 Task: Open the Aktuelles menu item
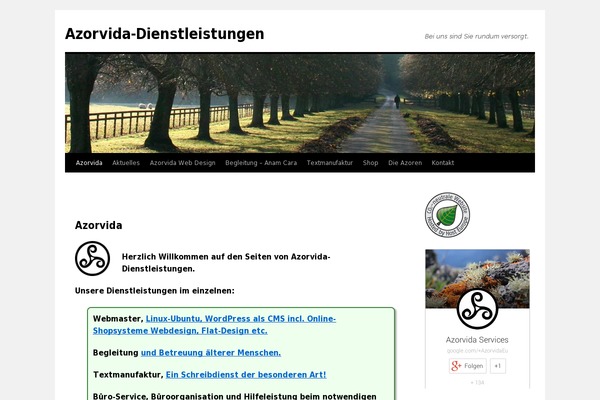pos(126,163)
